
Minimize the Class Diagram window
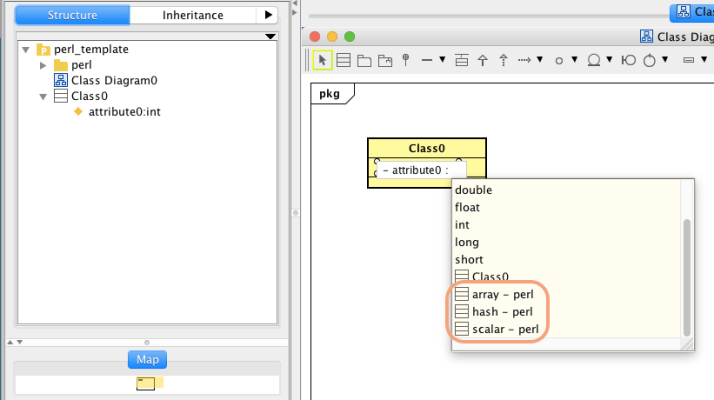[332, 36]
